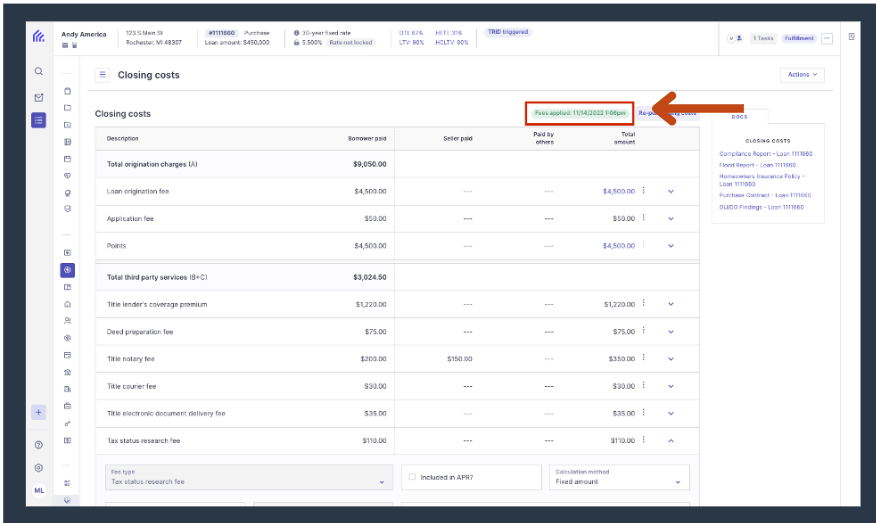Open kebab menu for Tax status research fee
876x523 pixels.
pos(644,440)
